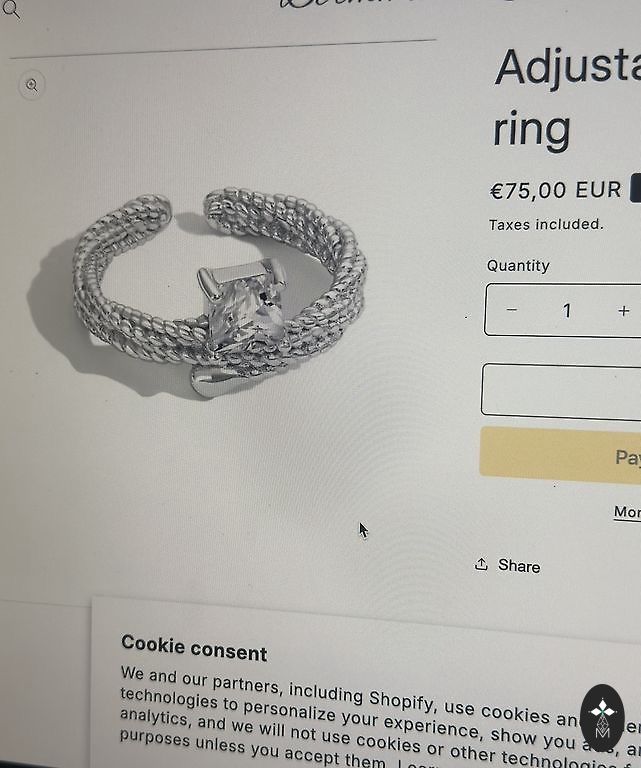Click the Share upload arrow icon
Screen dimensions: 641x768
(481, 564)
